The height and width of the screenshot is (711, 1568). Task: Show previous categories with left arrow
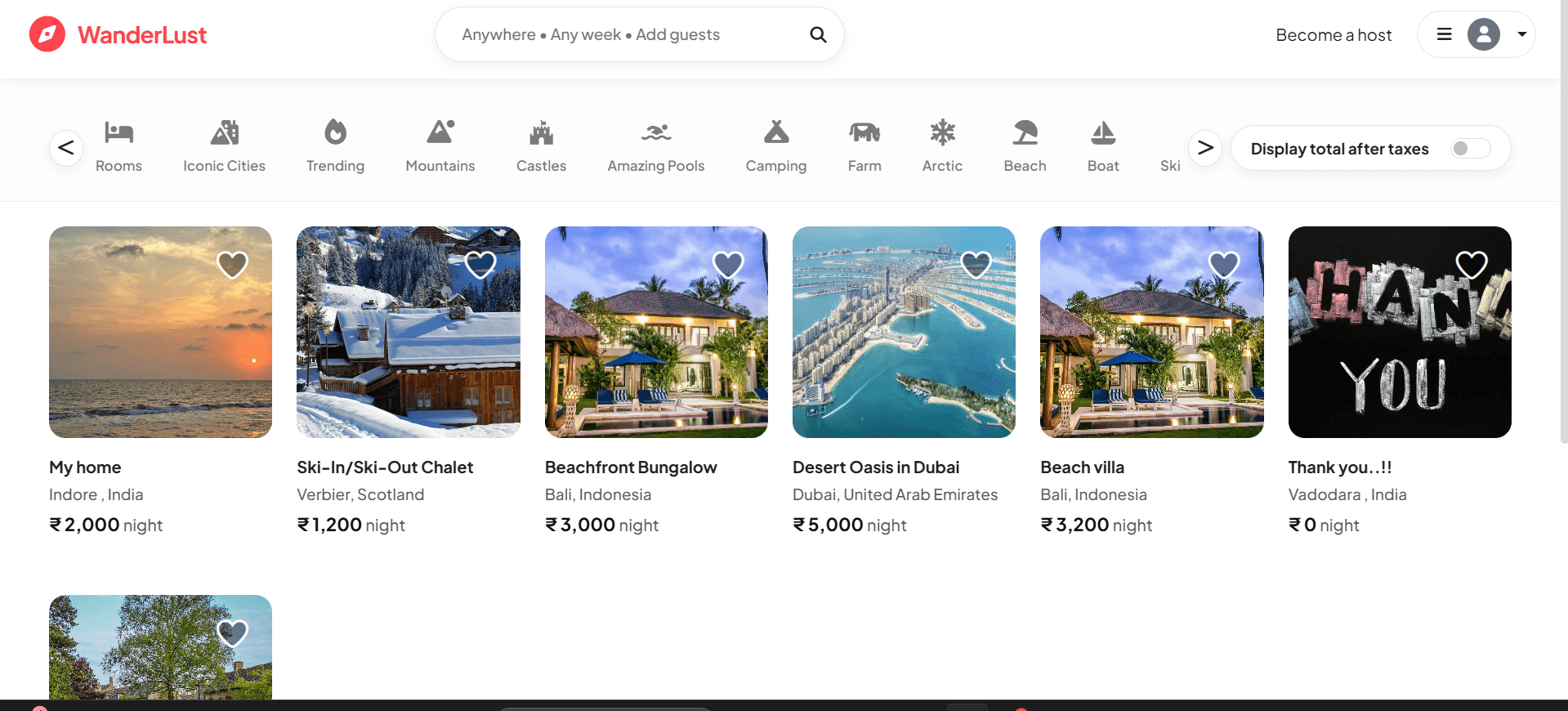click(x=66, y=148)
